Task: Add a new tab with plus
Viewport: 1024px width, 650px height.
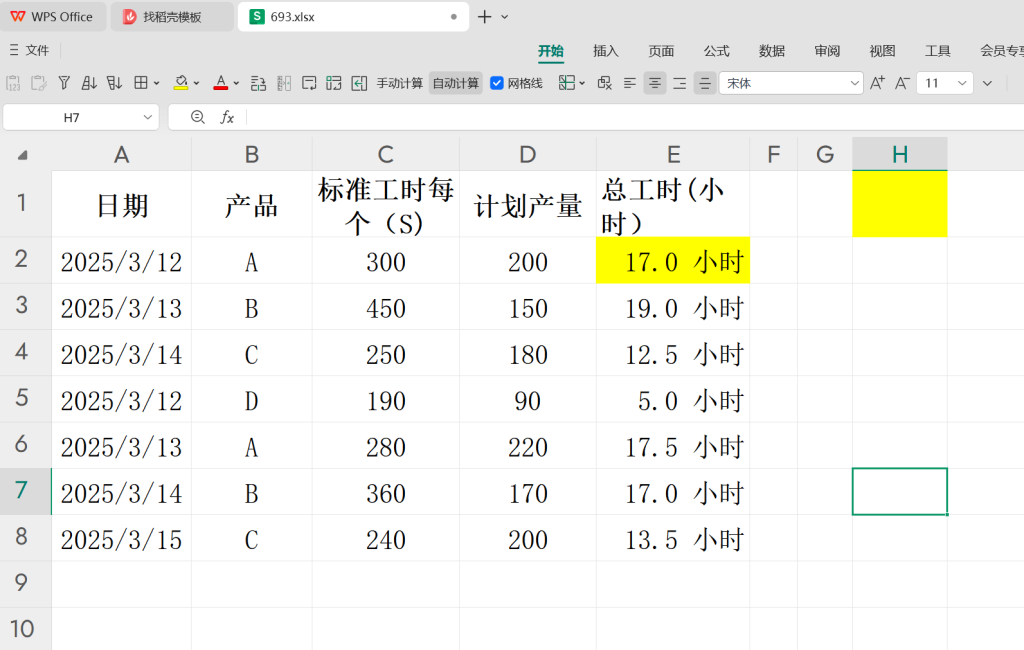Action: pyautogui.click(x=485, y=17)
